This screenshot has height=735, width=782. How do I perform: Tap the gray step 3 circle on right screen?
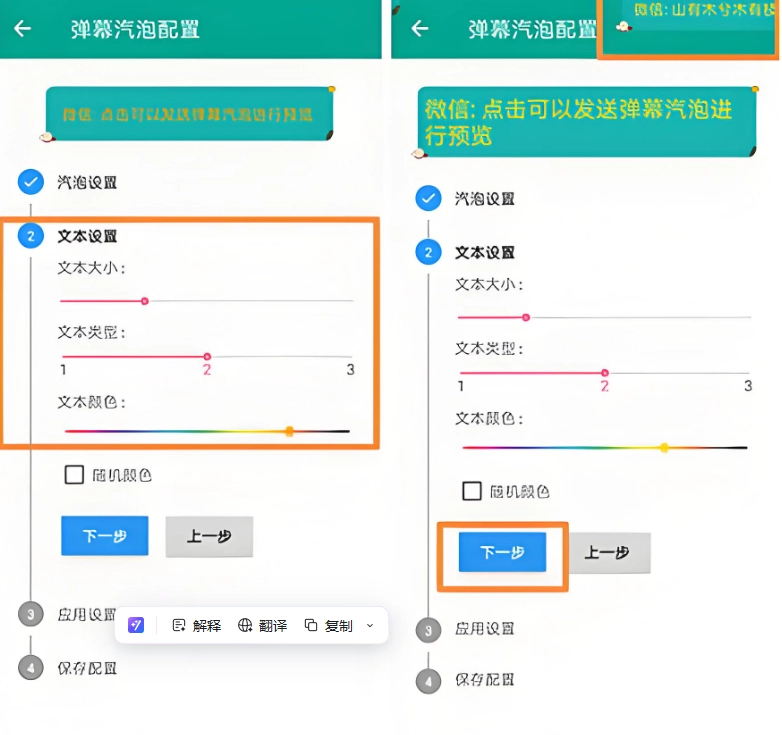pyautogui.click(x=429, y=630)
